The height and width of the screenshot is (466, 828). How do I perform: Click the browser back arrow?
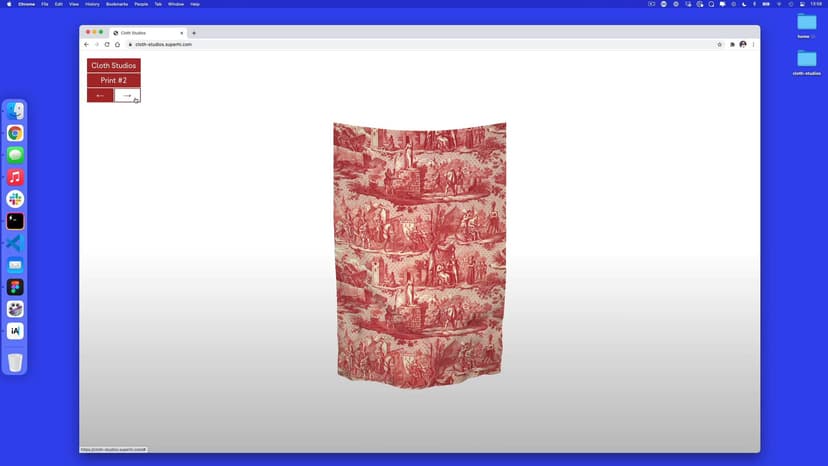[x=87, y=44]
